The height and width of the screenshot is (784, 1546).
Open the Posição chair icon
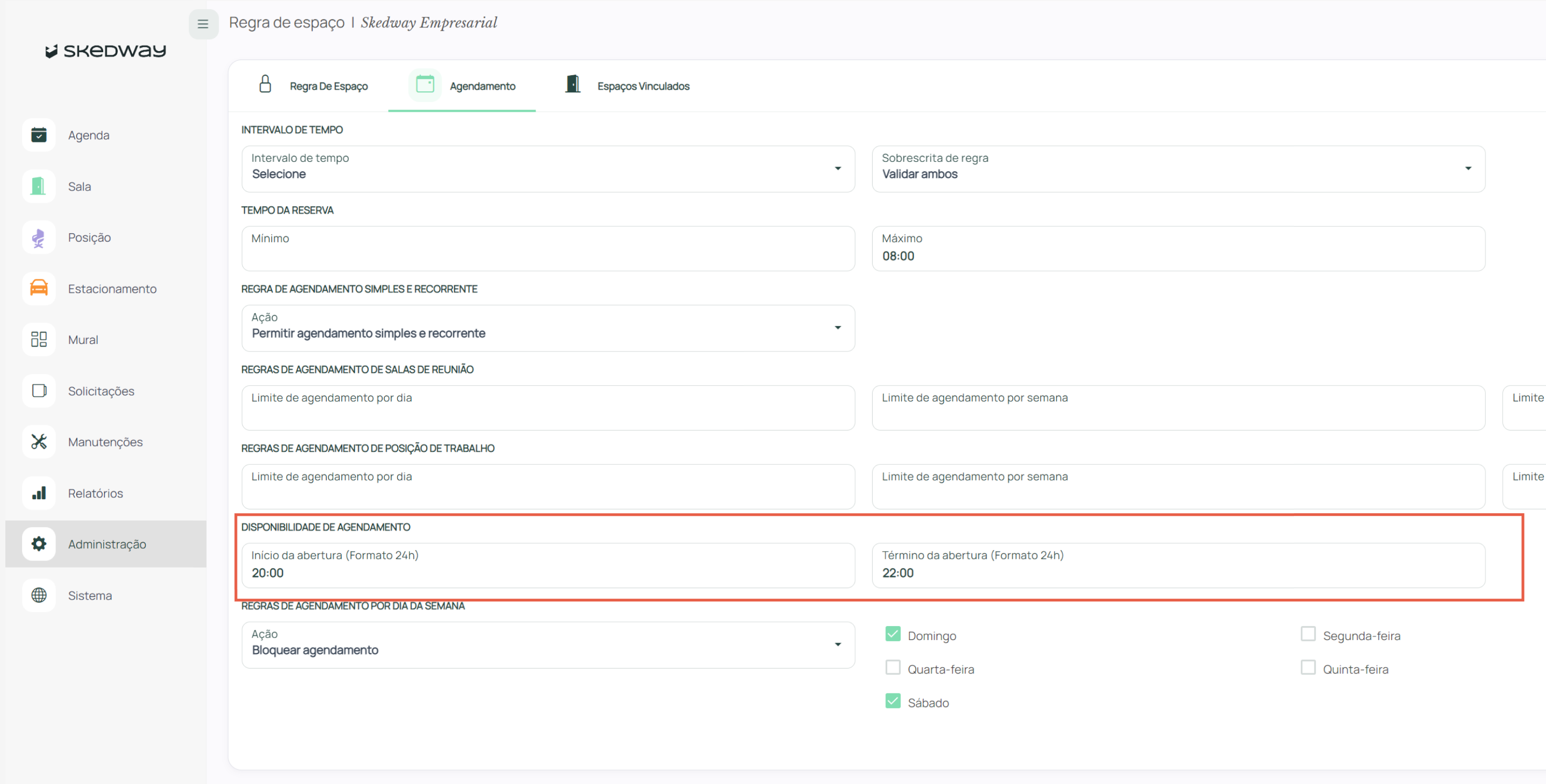pos(39,238)
